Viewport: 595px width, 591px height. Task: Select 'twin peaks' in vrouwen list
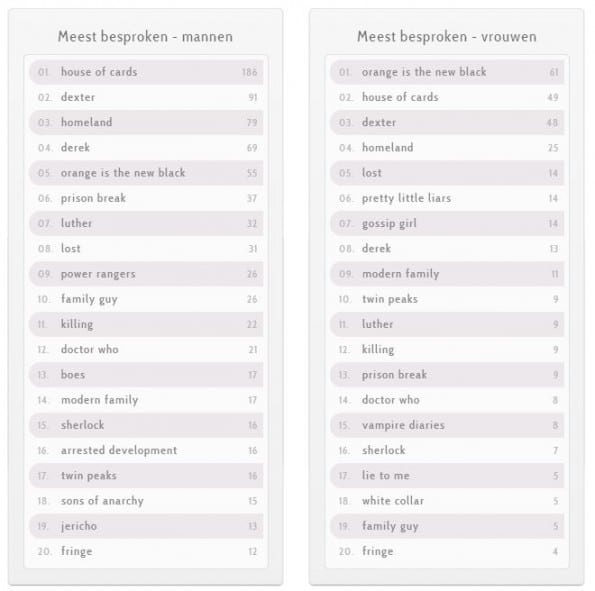pos(447,299)
